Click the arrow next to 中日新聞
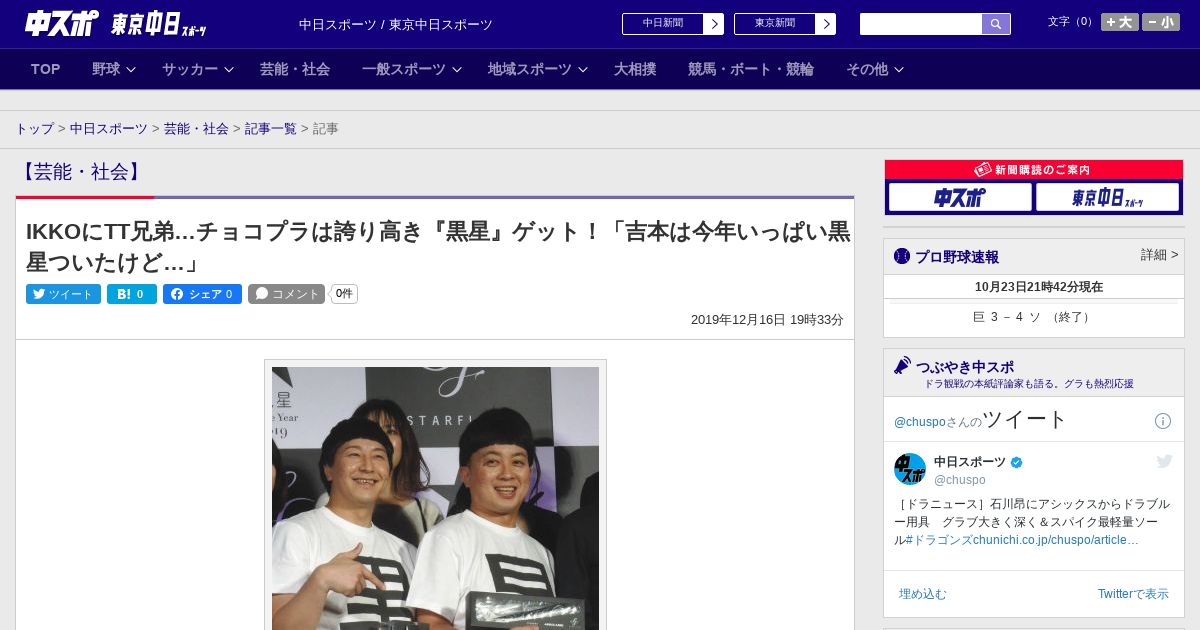The width and height of the screenshot is (1200, 630). pyautogui.click(x=714, y=24)
